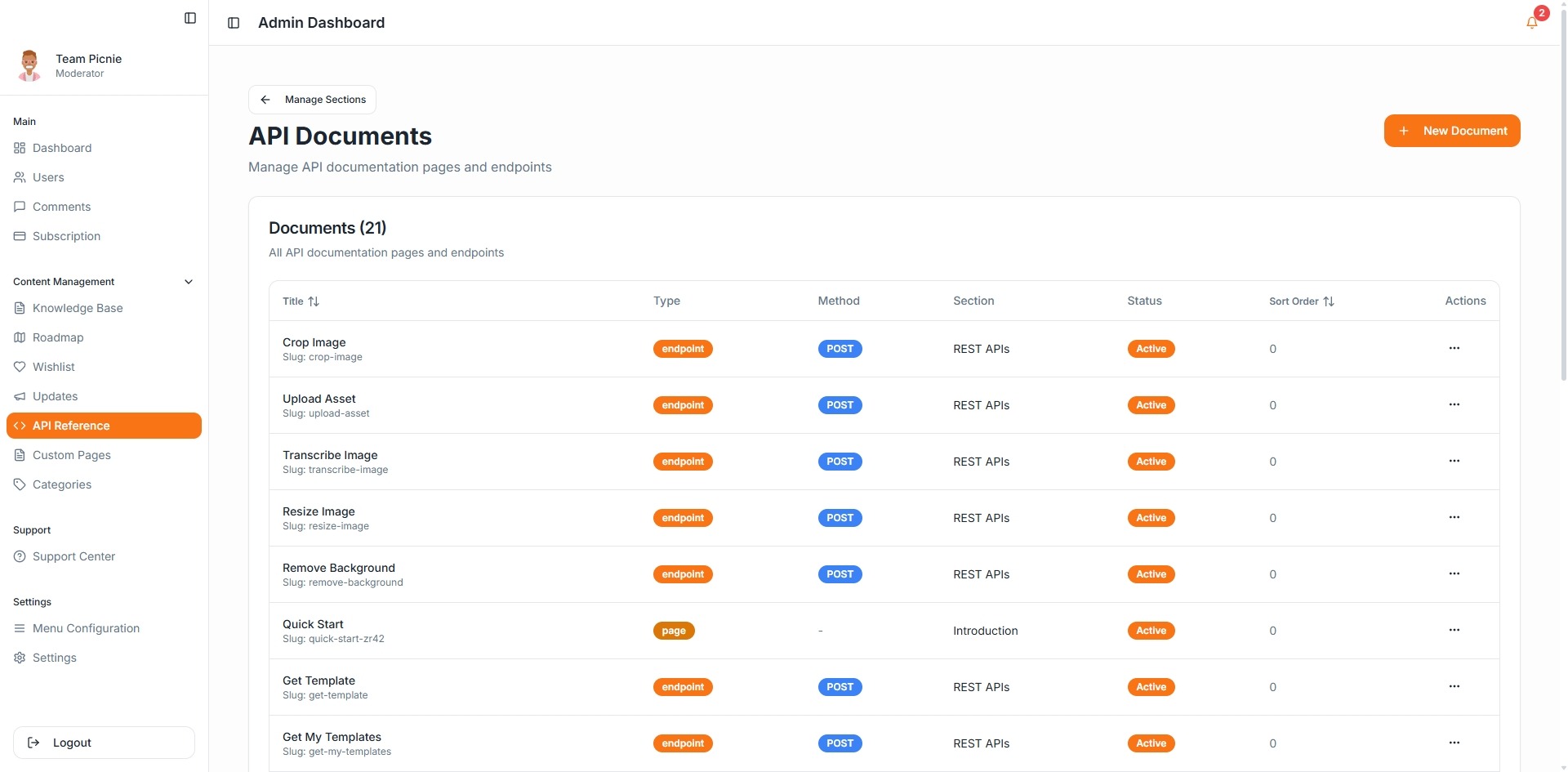The width and height of the screenshot is (1568, 772).
Task: Collapse sidebar with top-left panel icon
Action: (x=190, y=18)
